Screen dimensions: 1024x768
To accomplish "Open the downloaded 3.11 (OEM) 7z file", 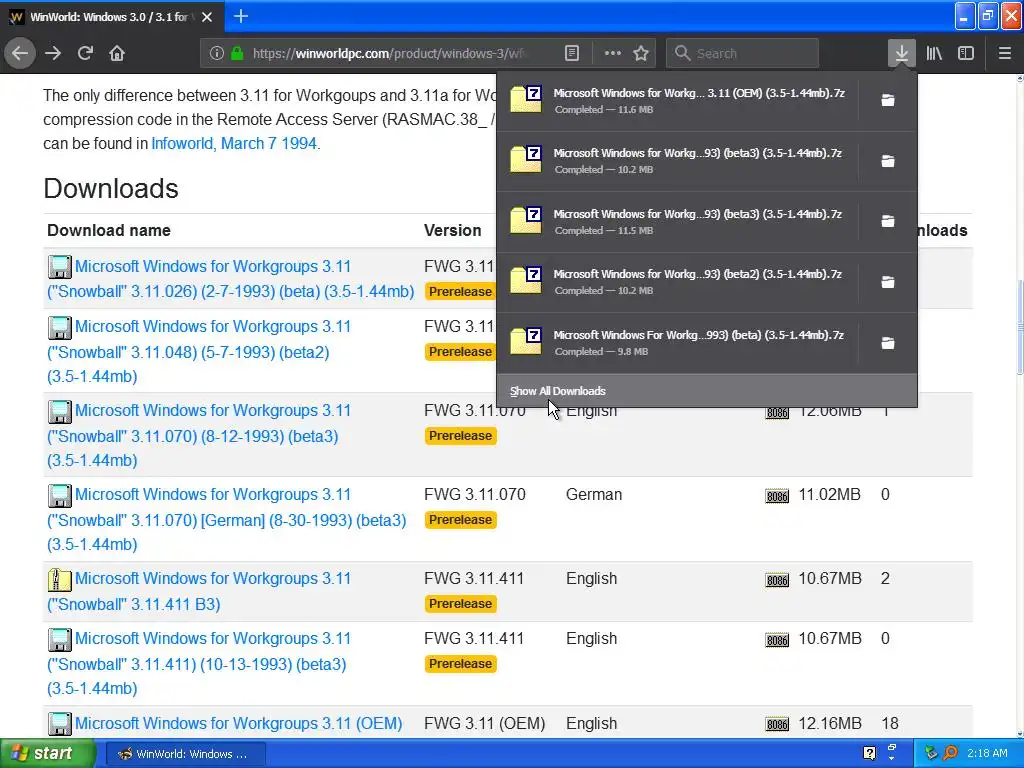I will coord(677,101).
